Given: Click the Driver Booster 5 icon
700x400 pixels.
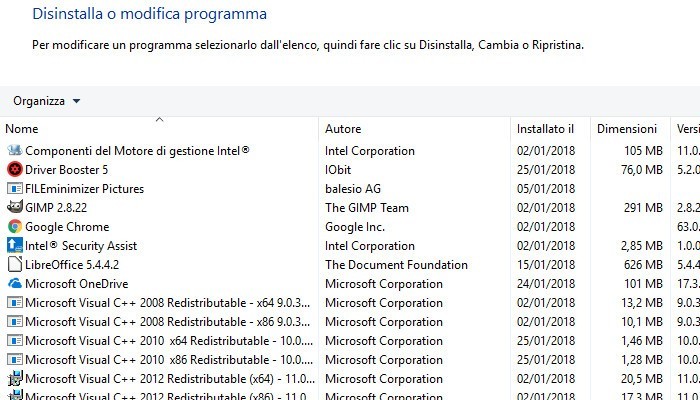Looking at the screenshot, I should pyautogui.click(x=14, y=170).
